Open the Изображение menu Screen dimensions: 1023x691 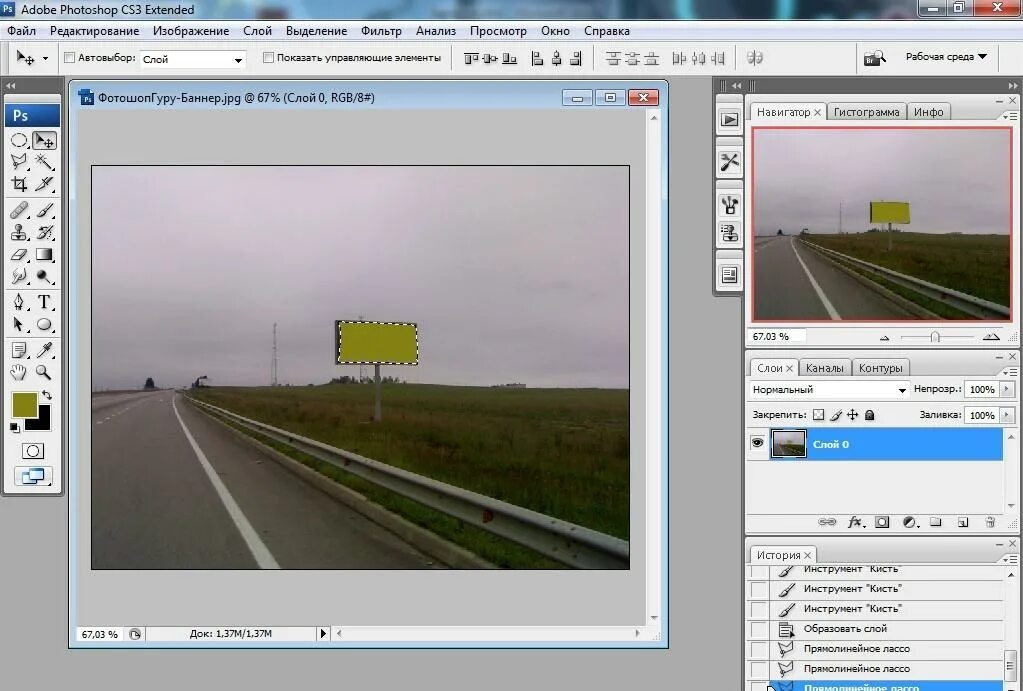[x=191, y=31]
